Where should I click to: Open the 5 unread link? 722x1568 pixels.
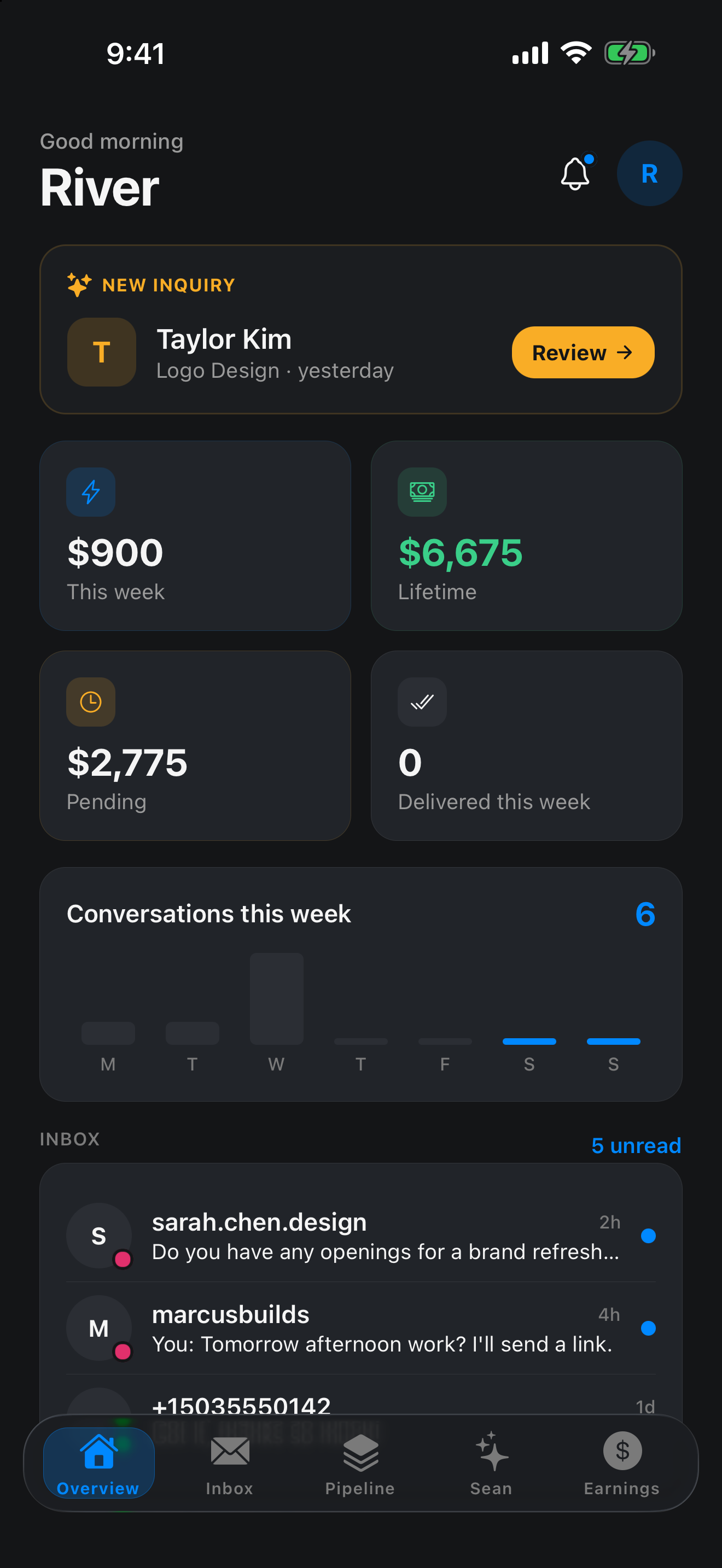[x=636, y=1145]
